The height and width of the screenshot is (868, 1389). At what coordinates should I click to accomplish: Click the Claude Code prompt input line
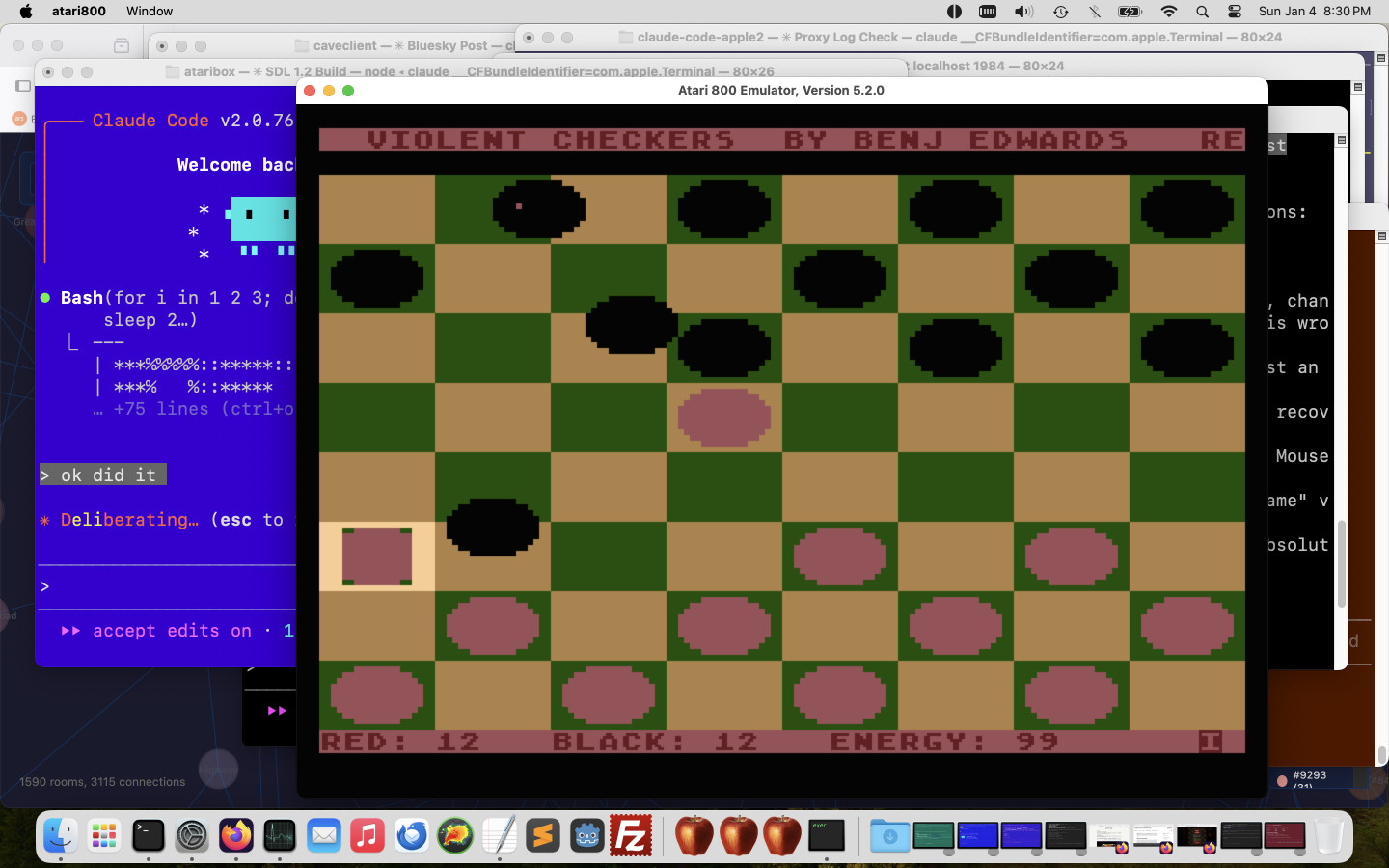164,586
